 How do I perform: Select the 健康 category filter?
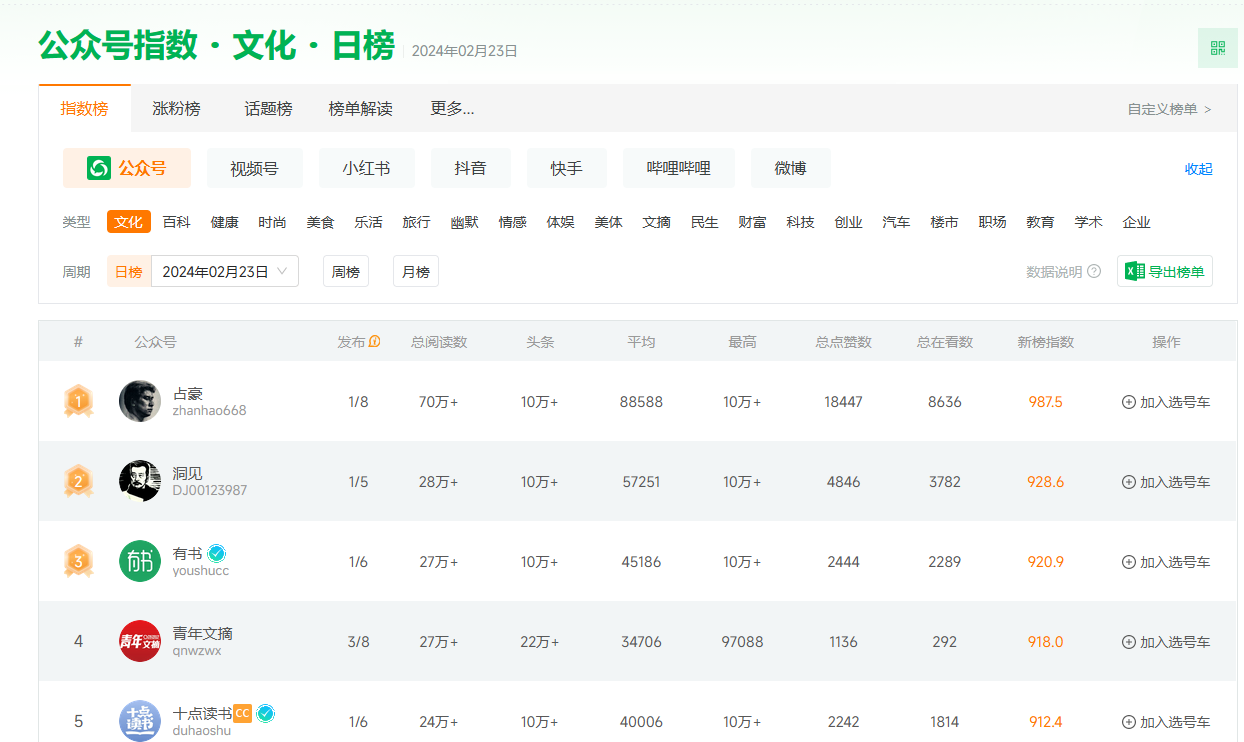pos(225,222)
